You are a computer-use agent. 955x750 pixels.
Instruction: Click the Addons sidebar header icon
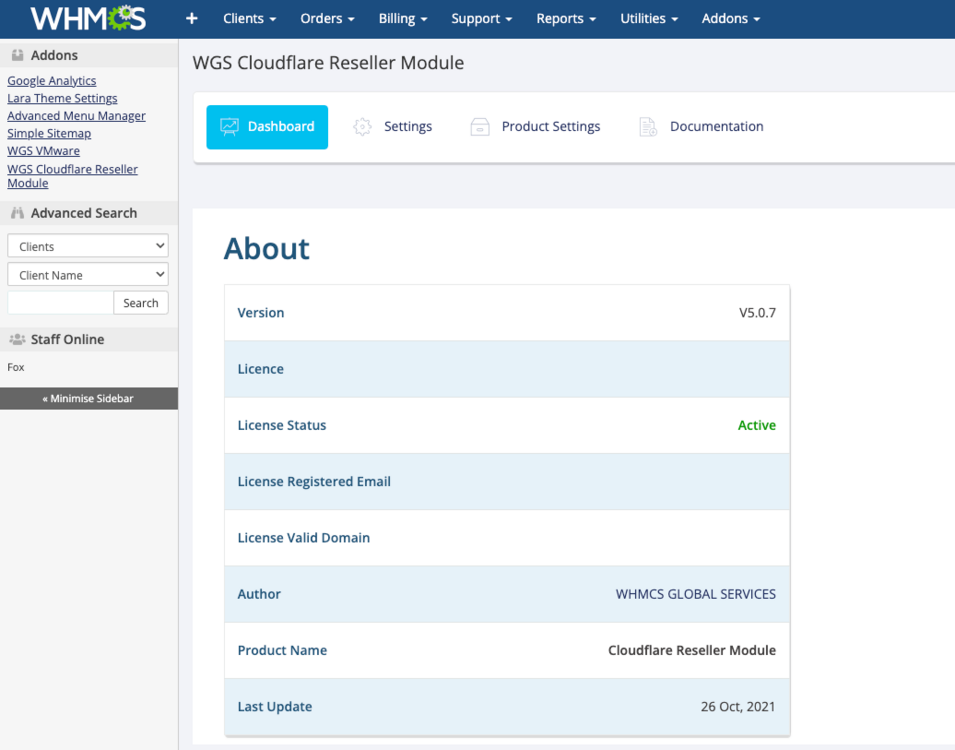coord(17,55)
